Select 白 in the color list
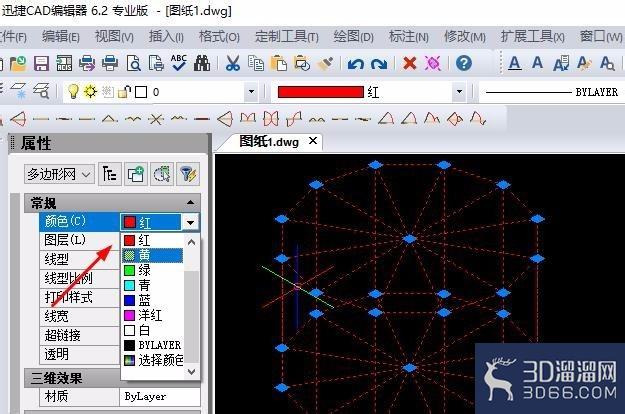This screenshot has height=414, width=625. click(152, 330)
